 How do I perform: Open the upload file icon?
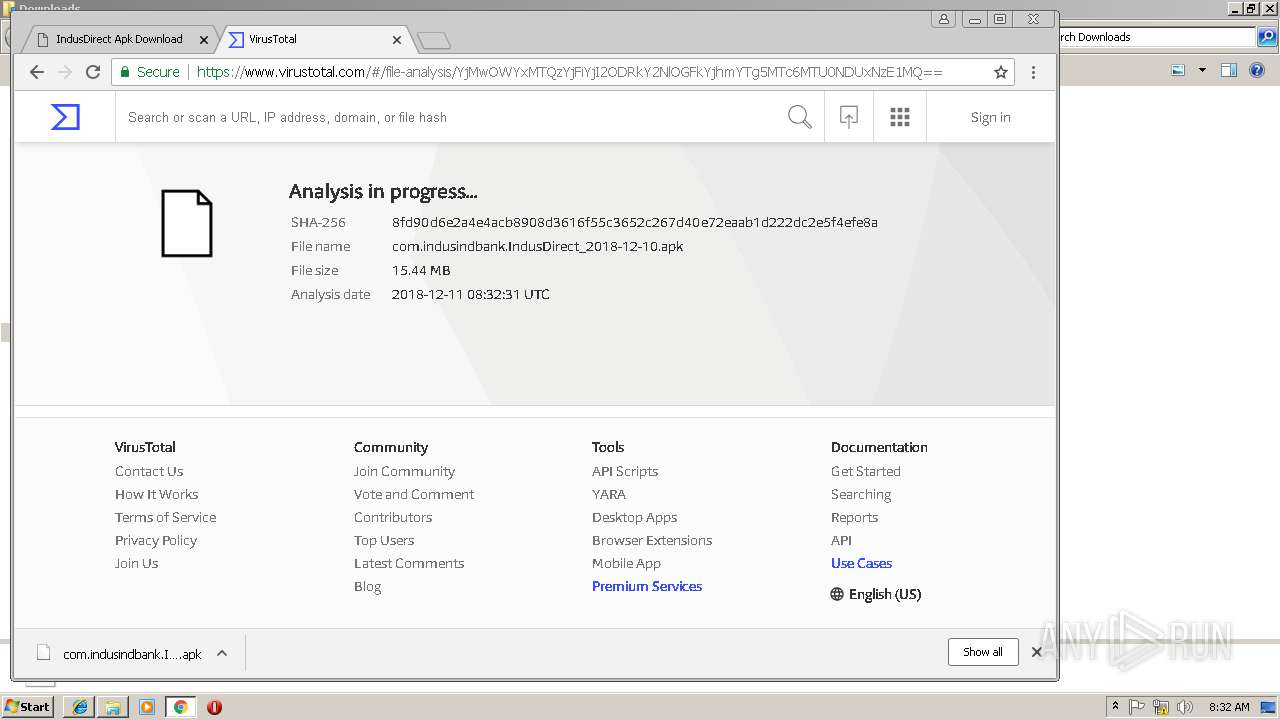coord(849,117)
